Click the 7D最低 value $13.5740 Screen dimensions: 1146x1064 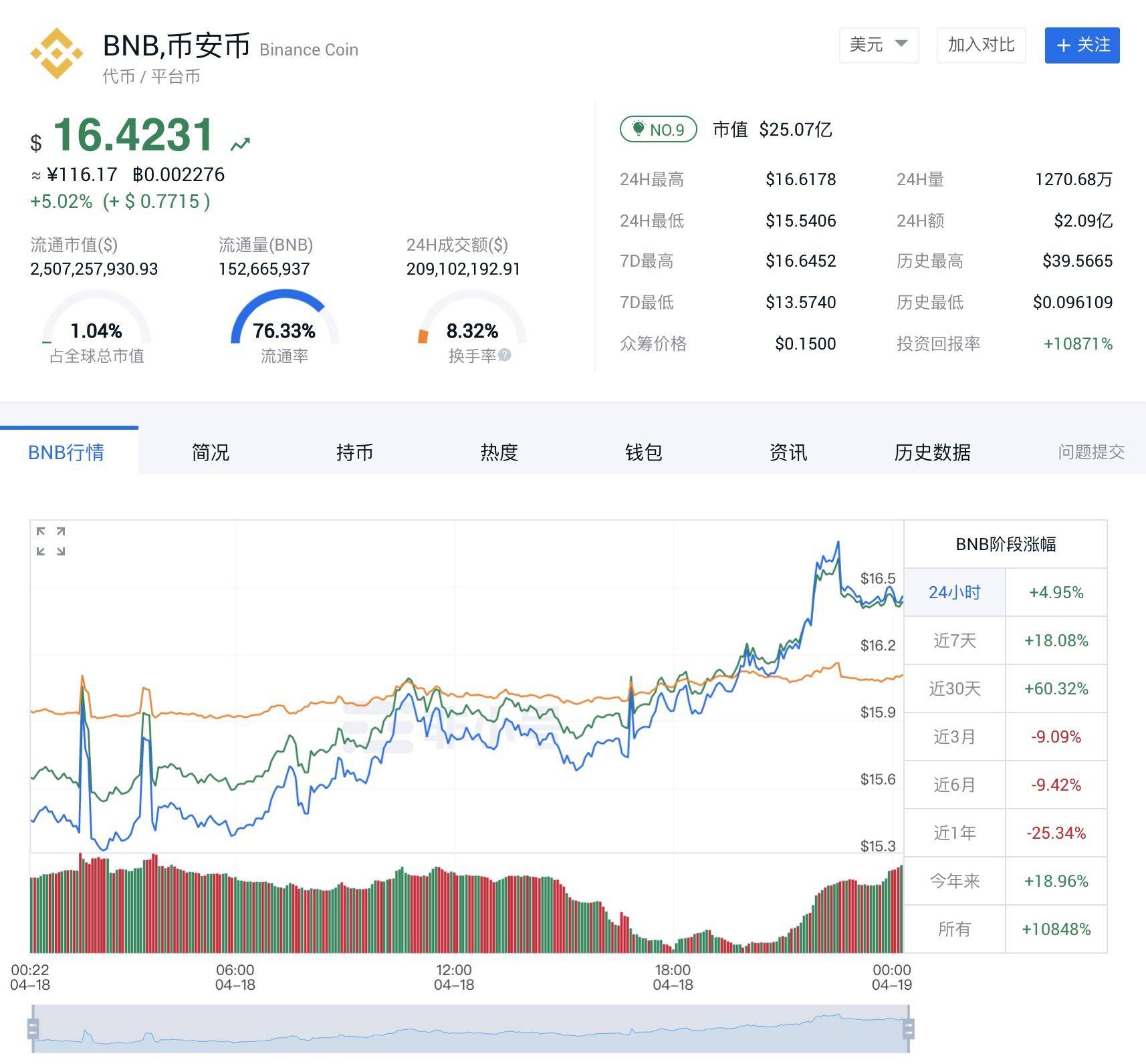point(800,302)
